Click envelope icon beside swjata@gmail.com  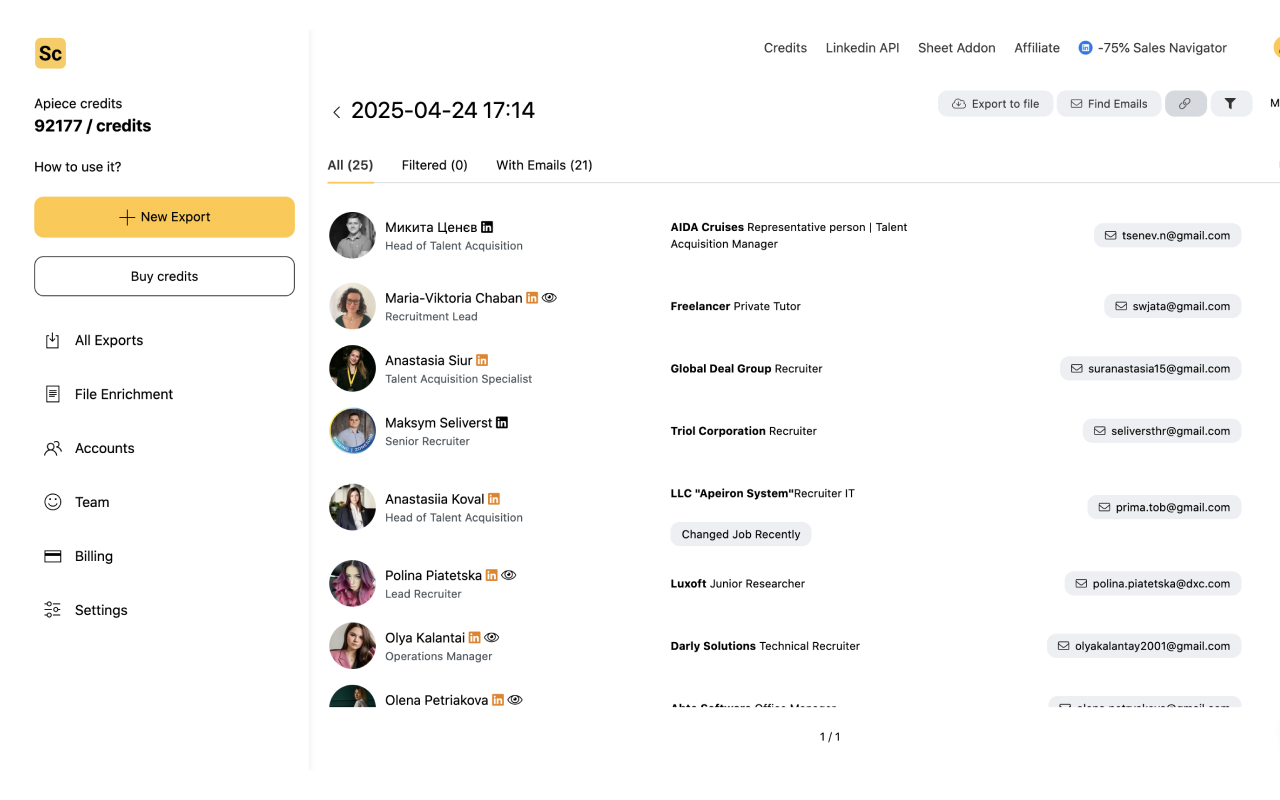point(1122,307)
